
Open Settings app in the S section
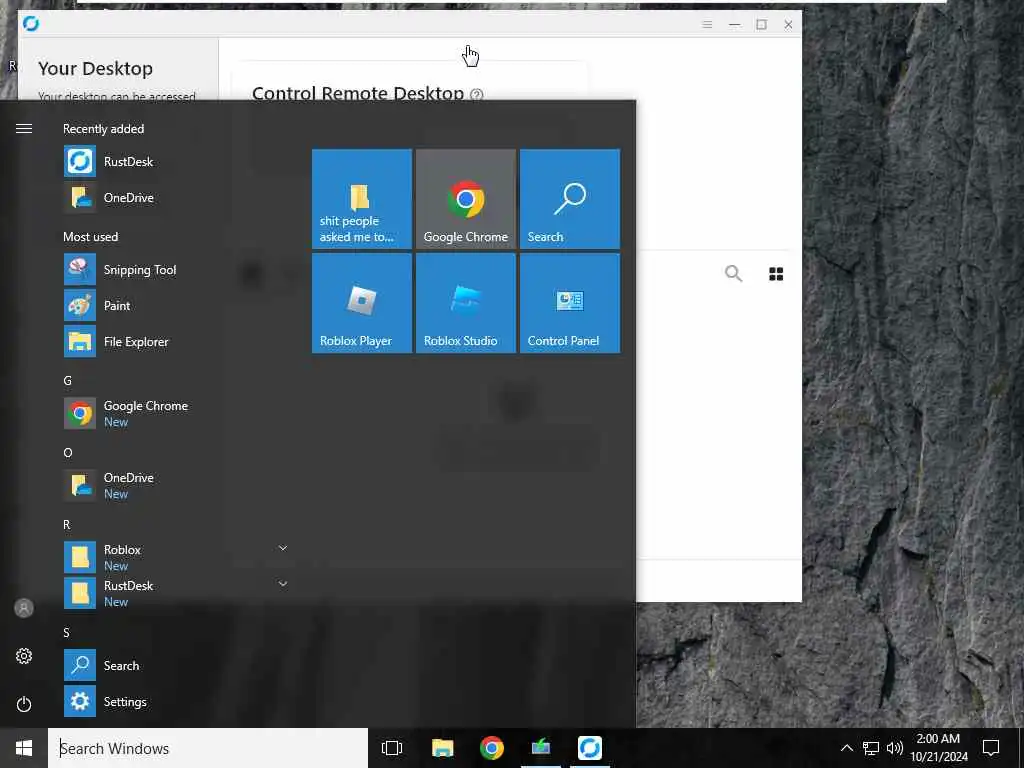tap(176, 701)
